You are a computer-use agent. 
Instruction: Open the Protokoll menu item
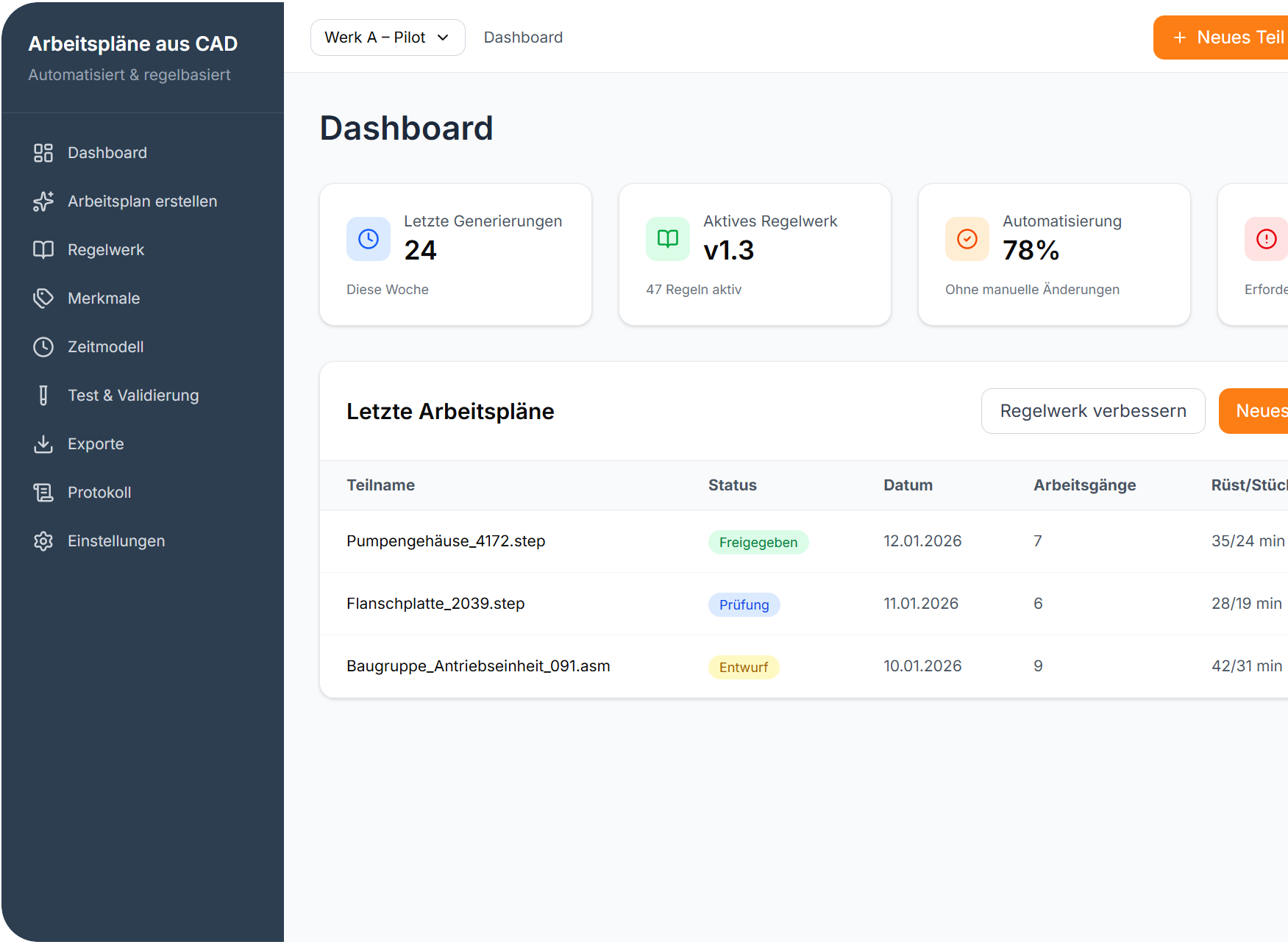click(x=99, y=493)
